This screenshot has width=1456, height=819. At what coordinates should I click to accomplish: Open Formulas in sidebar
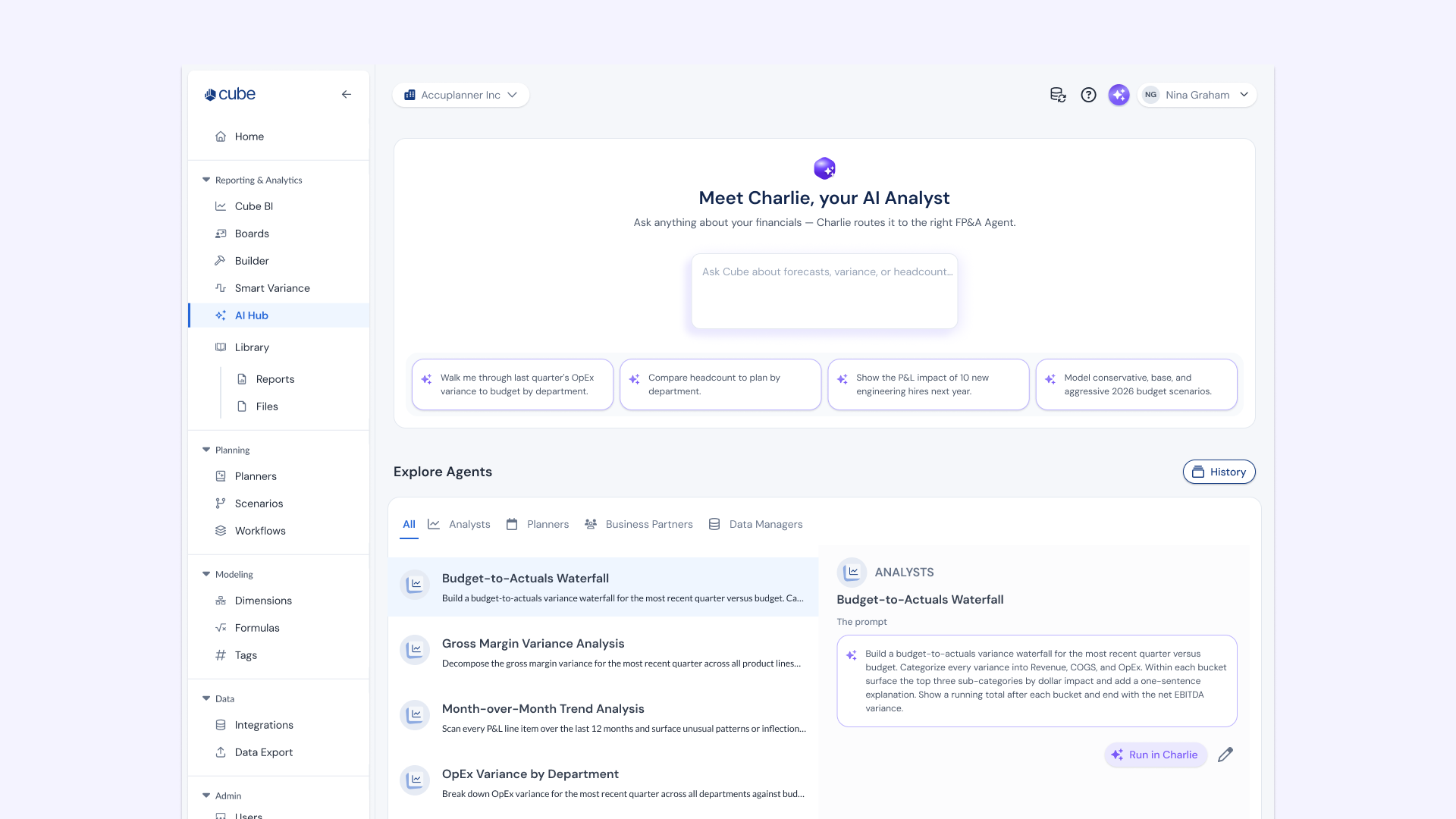click(x=279, y=628)
